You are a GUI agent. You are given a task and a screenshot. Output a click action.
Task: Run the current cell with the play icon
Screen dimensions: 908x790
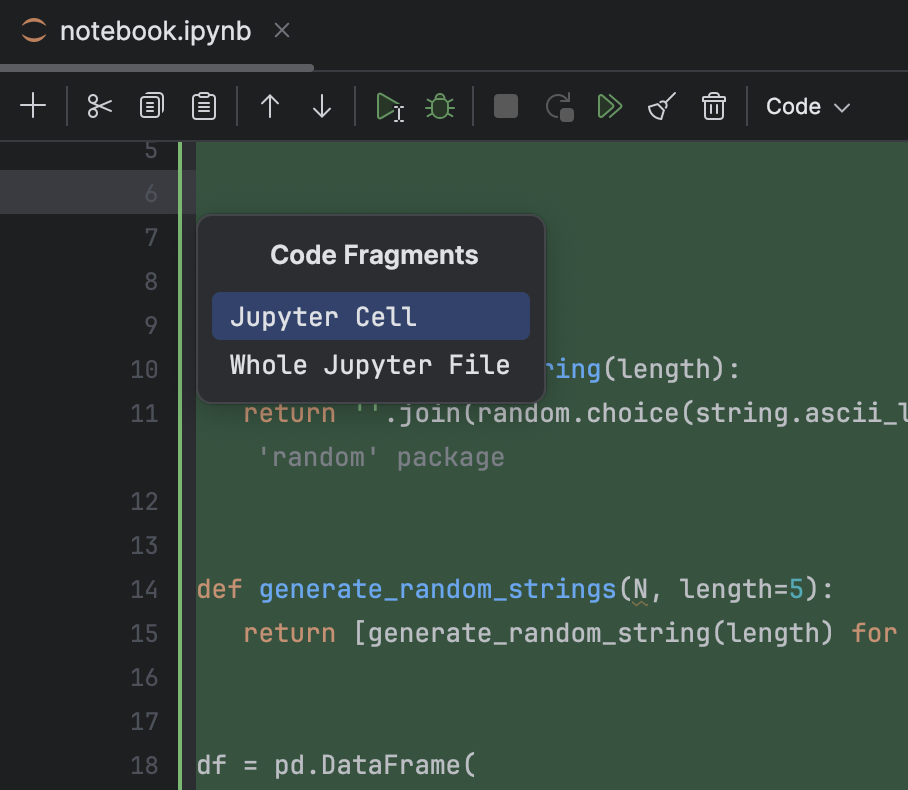pos(388,106)
